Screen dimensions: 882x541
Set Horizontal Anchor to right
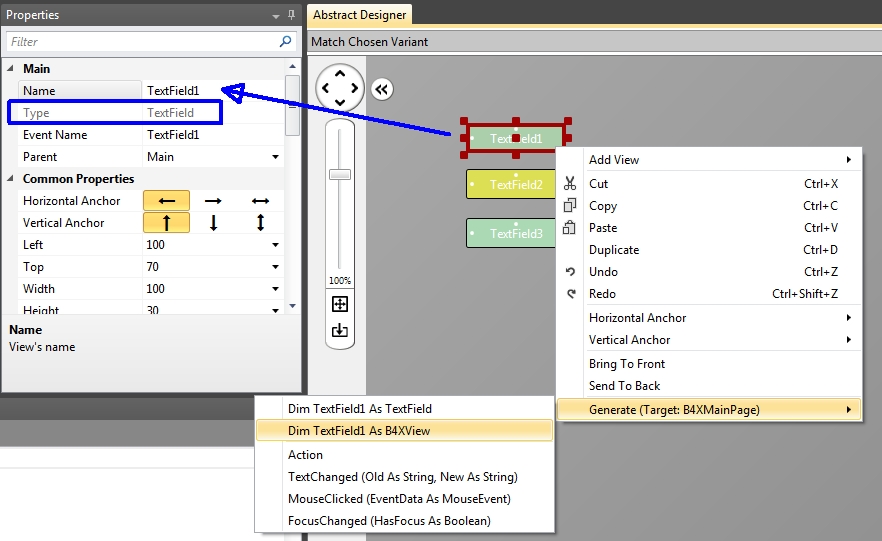(213, 201)
